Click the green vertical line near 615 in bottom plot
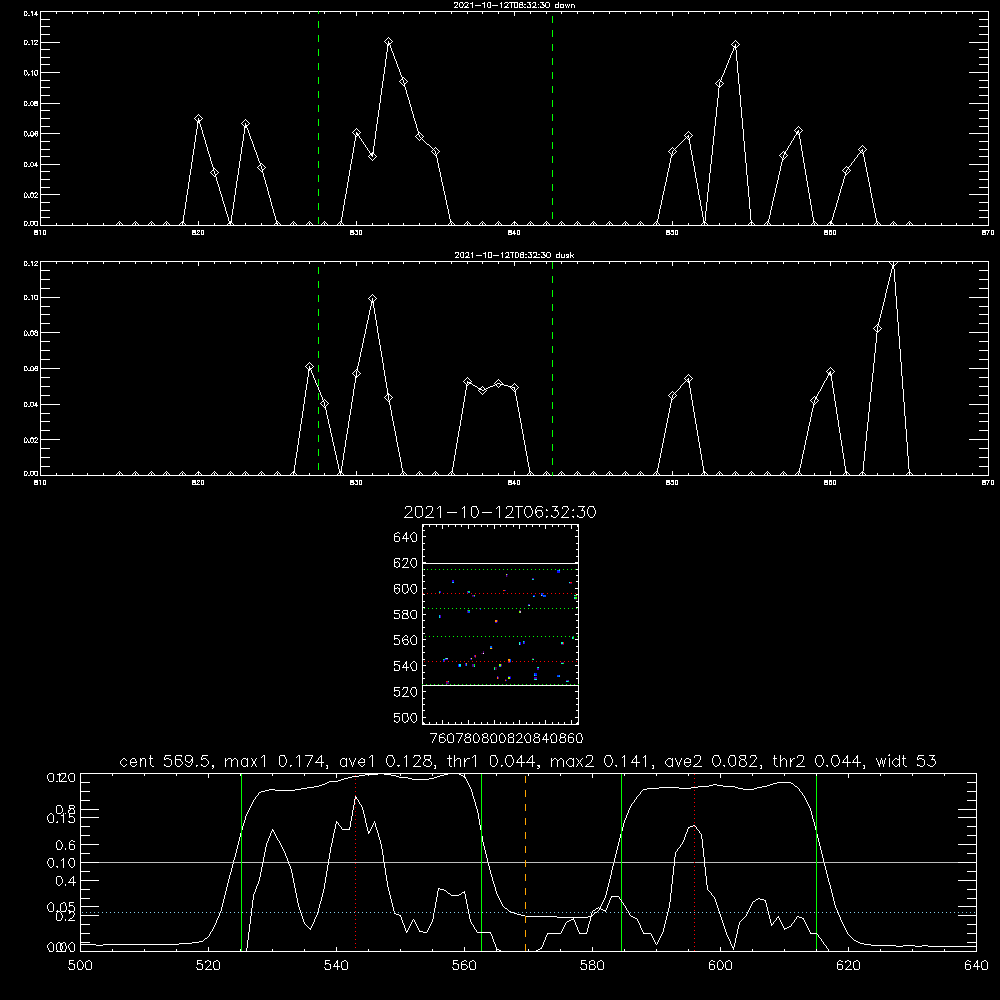Viewport: 1000px width, 1000px height. [816, 862]
